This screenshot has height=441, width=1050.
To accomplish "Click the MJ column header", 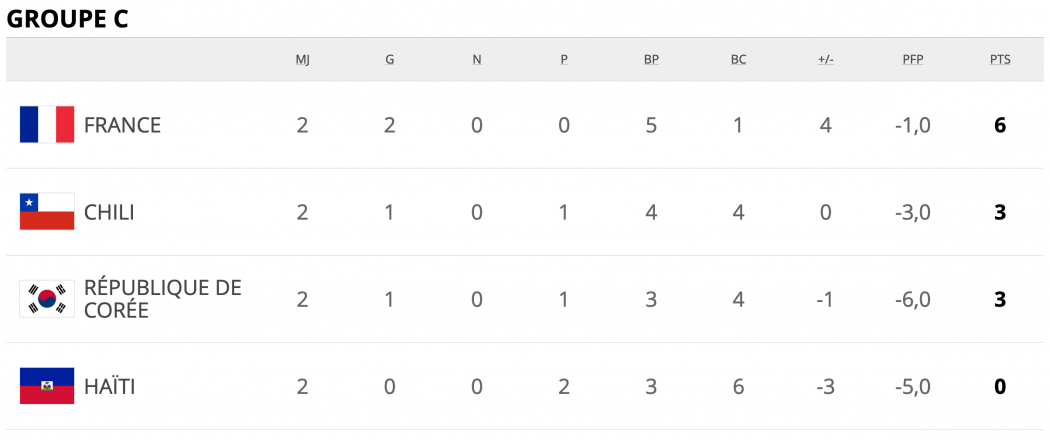I will point(303,60).
